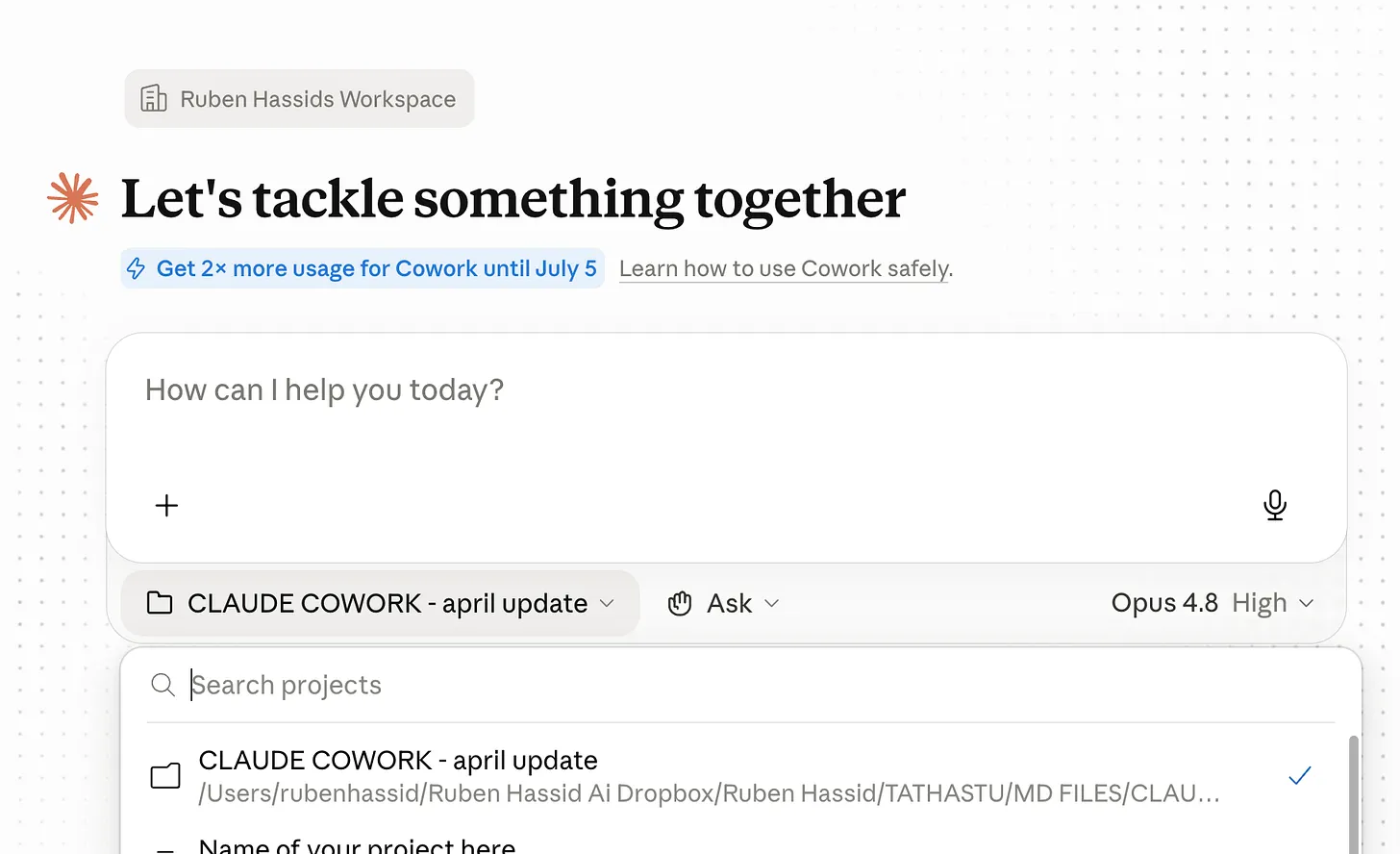Expand the CLAUDE COWORK project dropdown chevron

607,603
